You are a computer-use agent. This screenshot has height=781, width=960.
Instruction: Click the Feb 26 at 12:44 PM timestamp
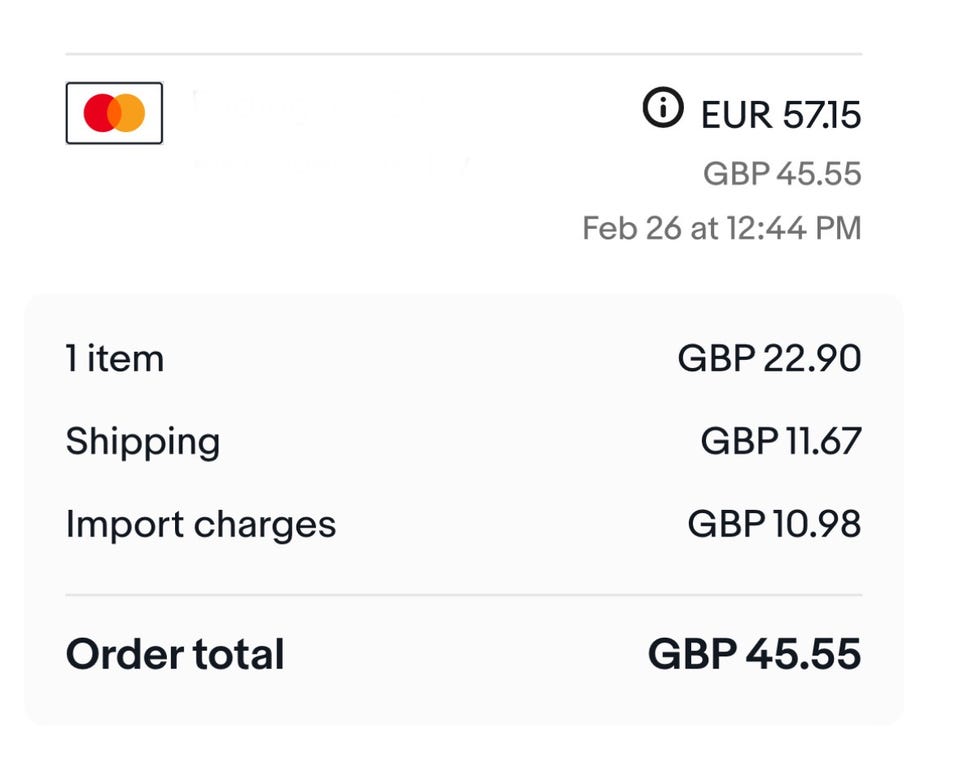721,228
